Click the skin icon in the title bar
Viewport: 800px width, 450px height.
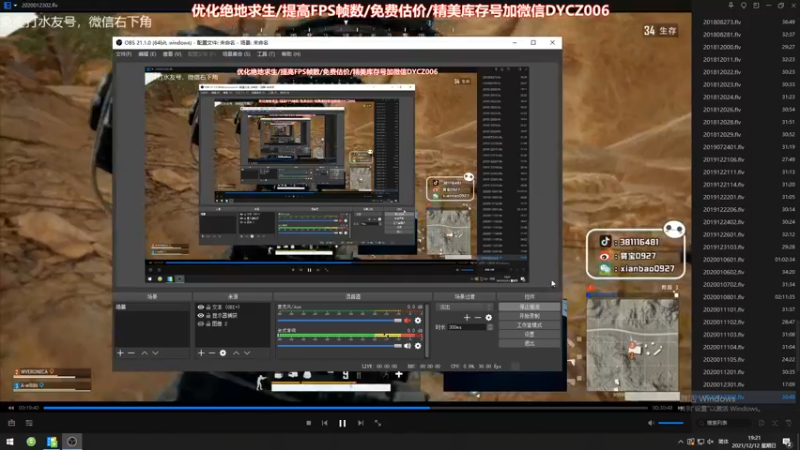(743, 5)
